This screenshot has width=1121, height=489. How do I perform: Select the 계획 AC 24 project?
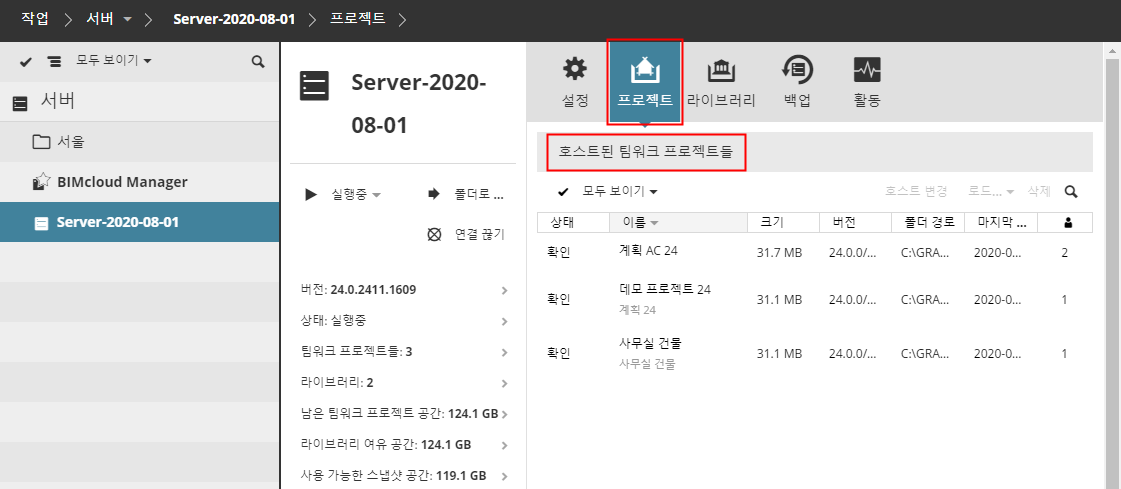point(650,251)
